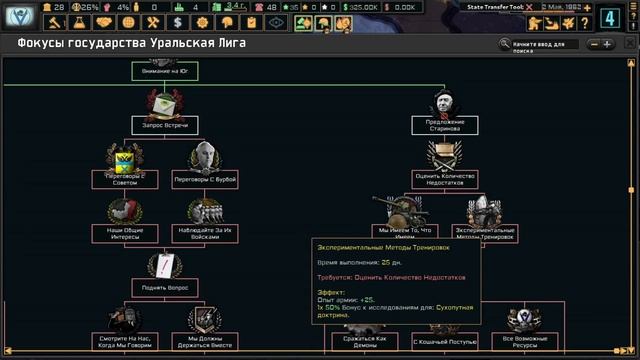Select the focus Мы Имеем То, Что Имеем

405,231
